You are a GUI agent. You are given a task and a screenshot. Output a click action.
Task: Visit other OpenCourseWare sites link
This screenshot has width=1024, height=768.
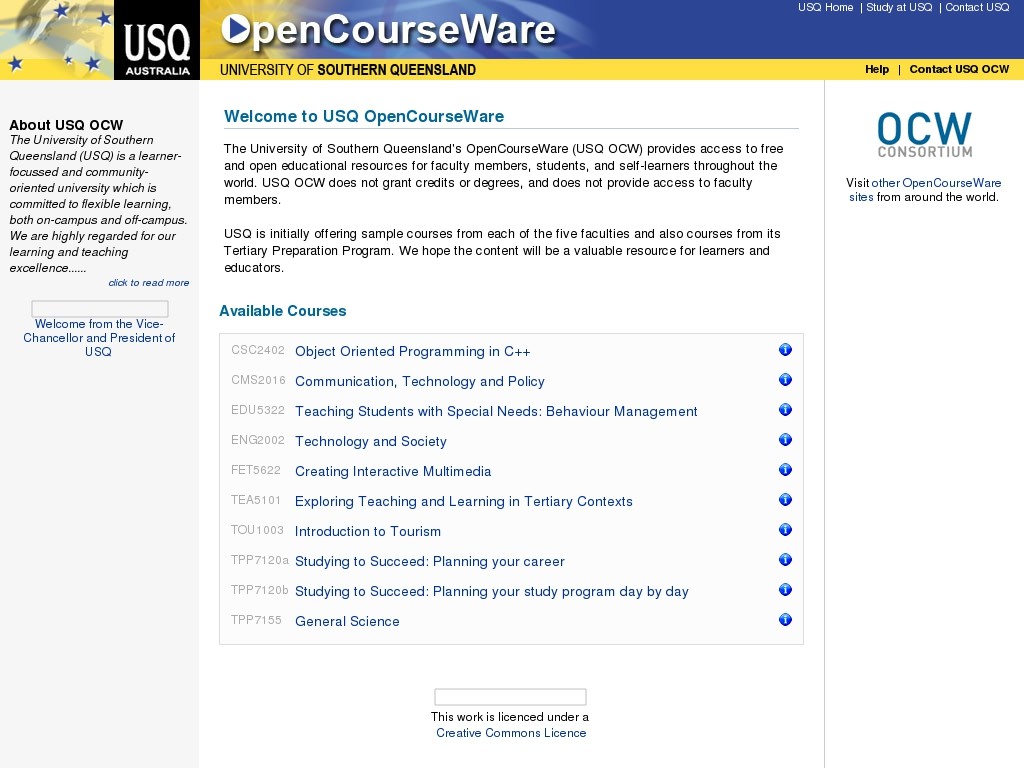pyautogui.click(x=925, y=190)
